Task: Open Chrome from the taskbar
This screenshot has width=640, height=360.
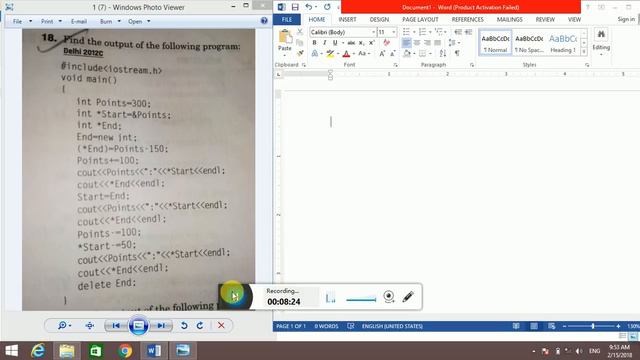Action: (x=125, y=351)
